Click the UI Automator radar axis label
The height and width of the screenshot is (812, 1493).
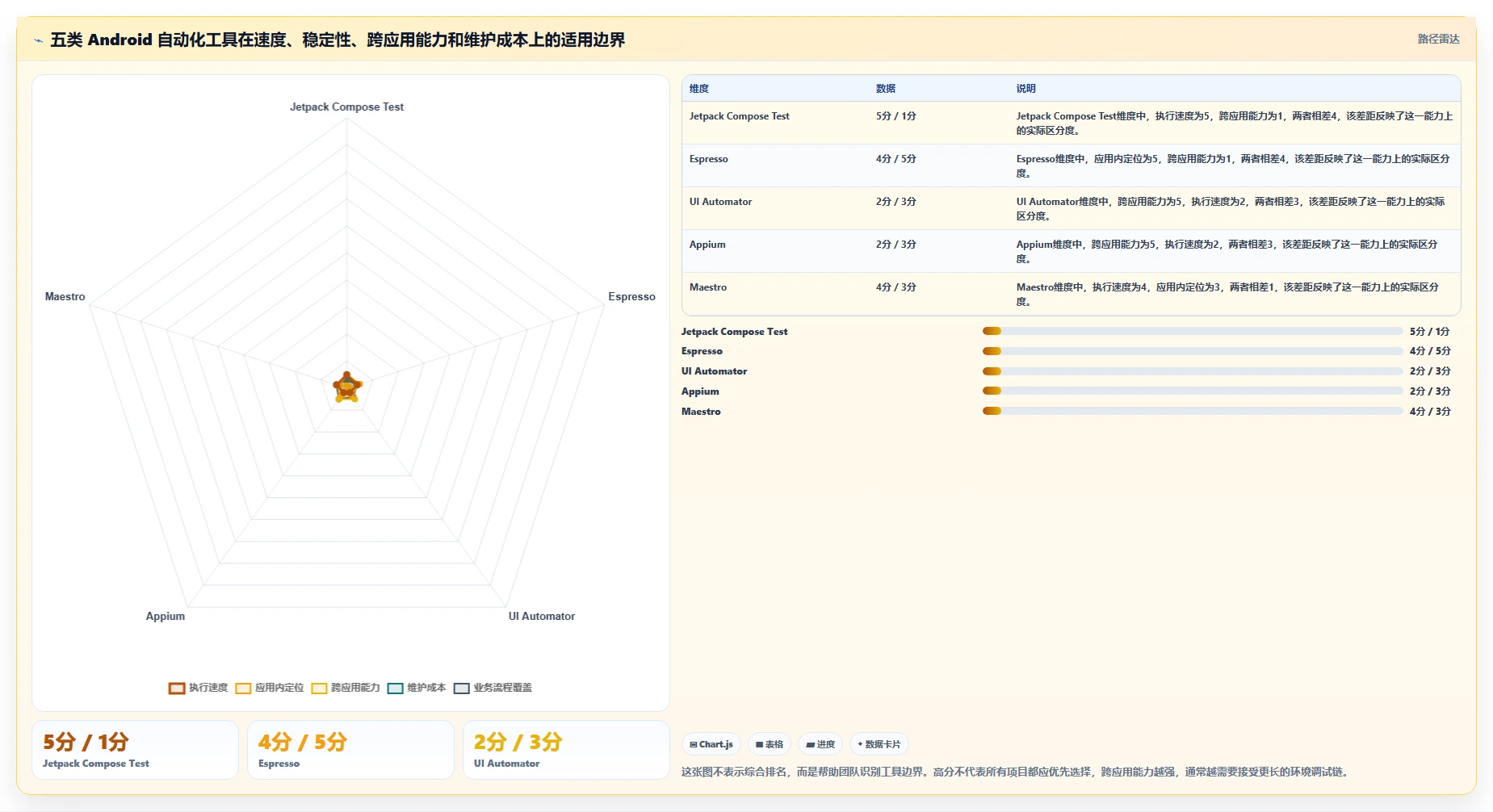pyautogui.click(x=542, y=616)
